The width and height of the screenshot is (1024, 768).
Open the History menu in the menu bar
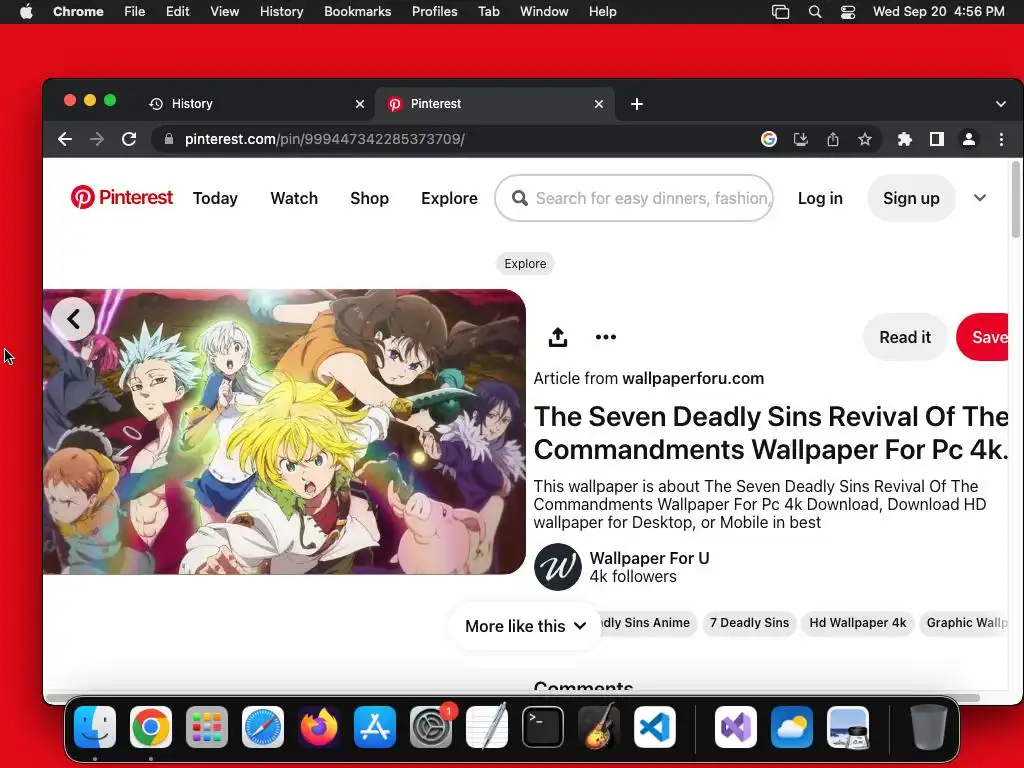[281, 12]
